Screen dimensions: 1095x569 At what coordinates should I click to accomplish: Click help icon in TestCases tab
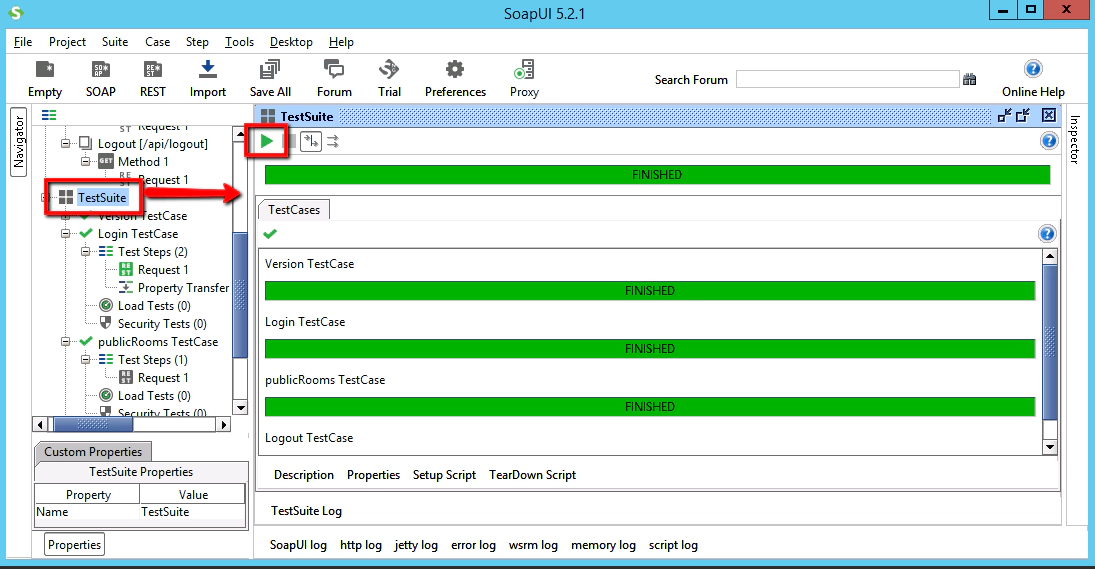(1047, 234)
